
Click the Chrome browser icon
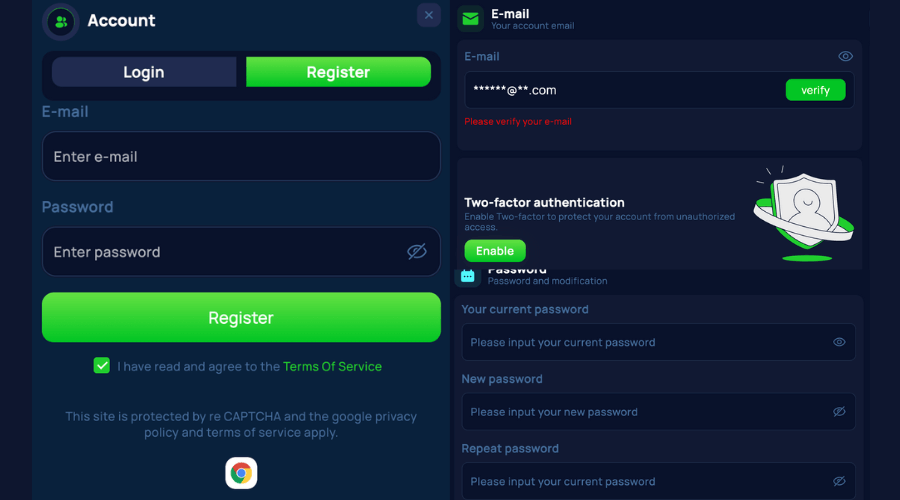(x=241, y=473)
